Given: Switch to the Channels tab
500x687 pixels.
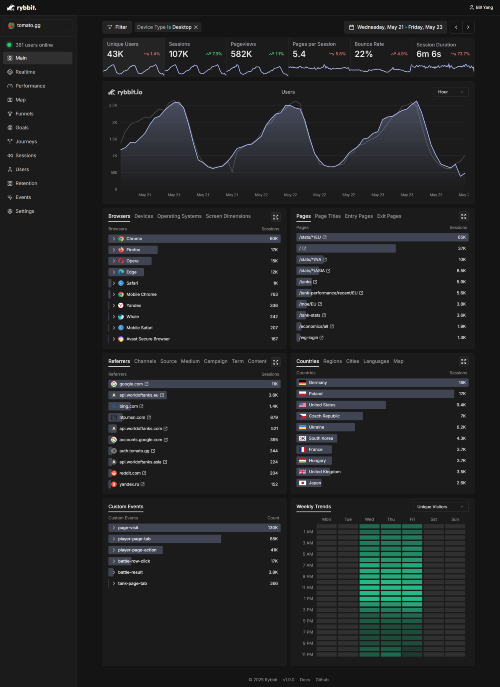Looking at the screenshot, I should [145, 361].
